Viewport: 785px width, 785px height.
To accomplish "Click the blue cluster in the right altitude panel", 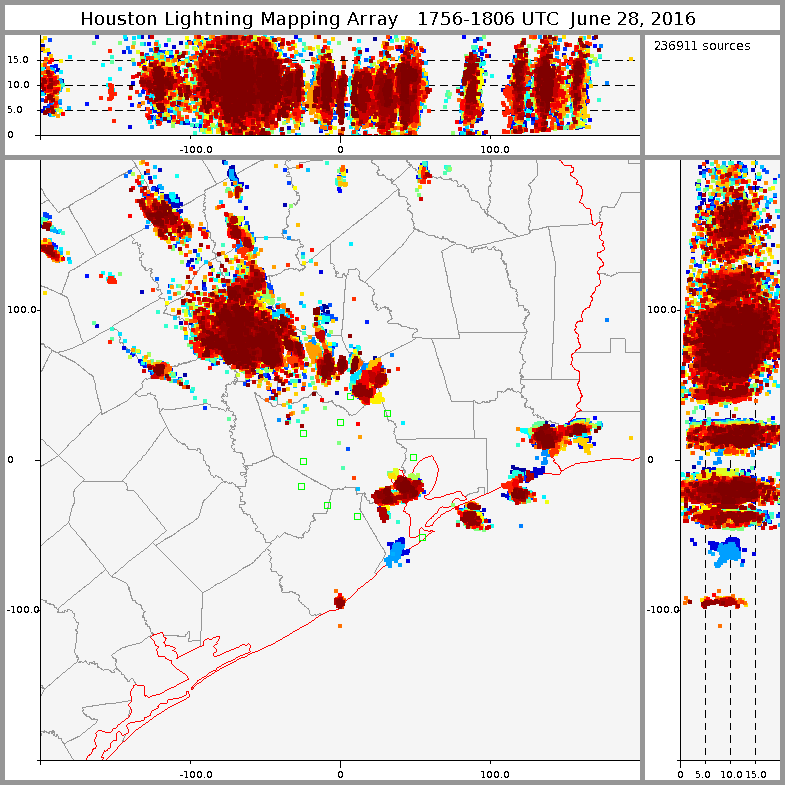I will (x=727, y=550).
